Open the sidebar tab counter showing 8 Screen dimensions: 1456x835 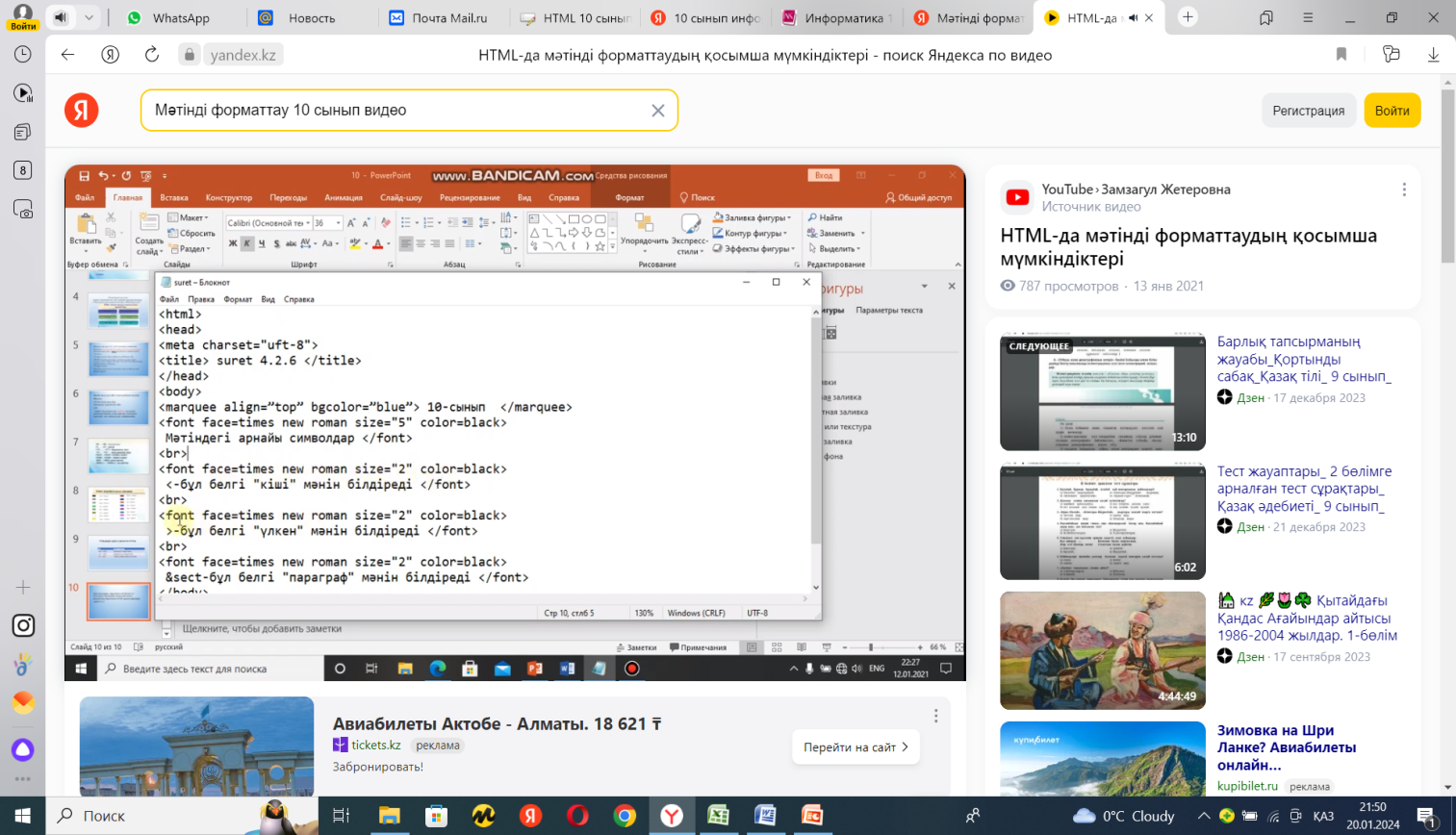point(23,170)
